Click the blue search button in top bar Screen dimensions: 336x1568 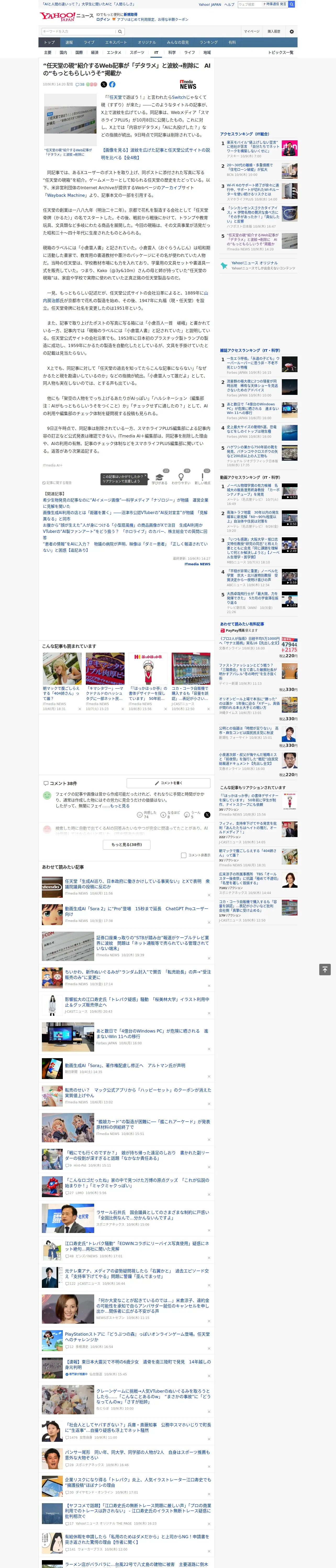coord(292,4)
